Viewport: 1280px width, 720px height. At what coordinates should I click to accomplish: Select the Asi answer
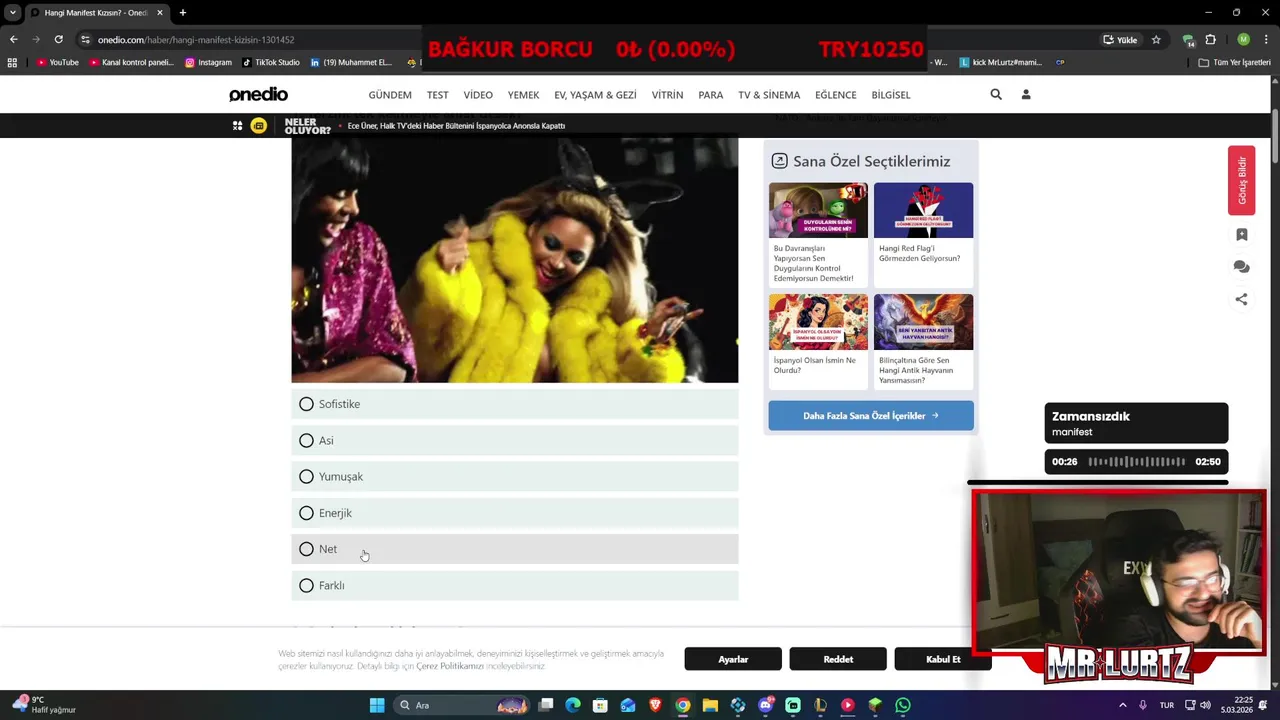coord(515,440)
